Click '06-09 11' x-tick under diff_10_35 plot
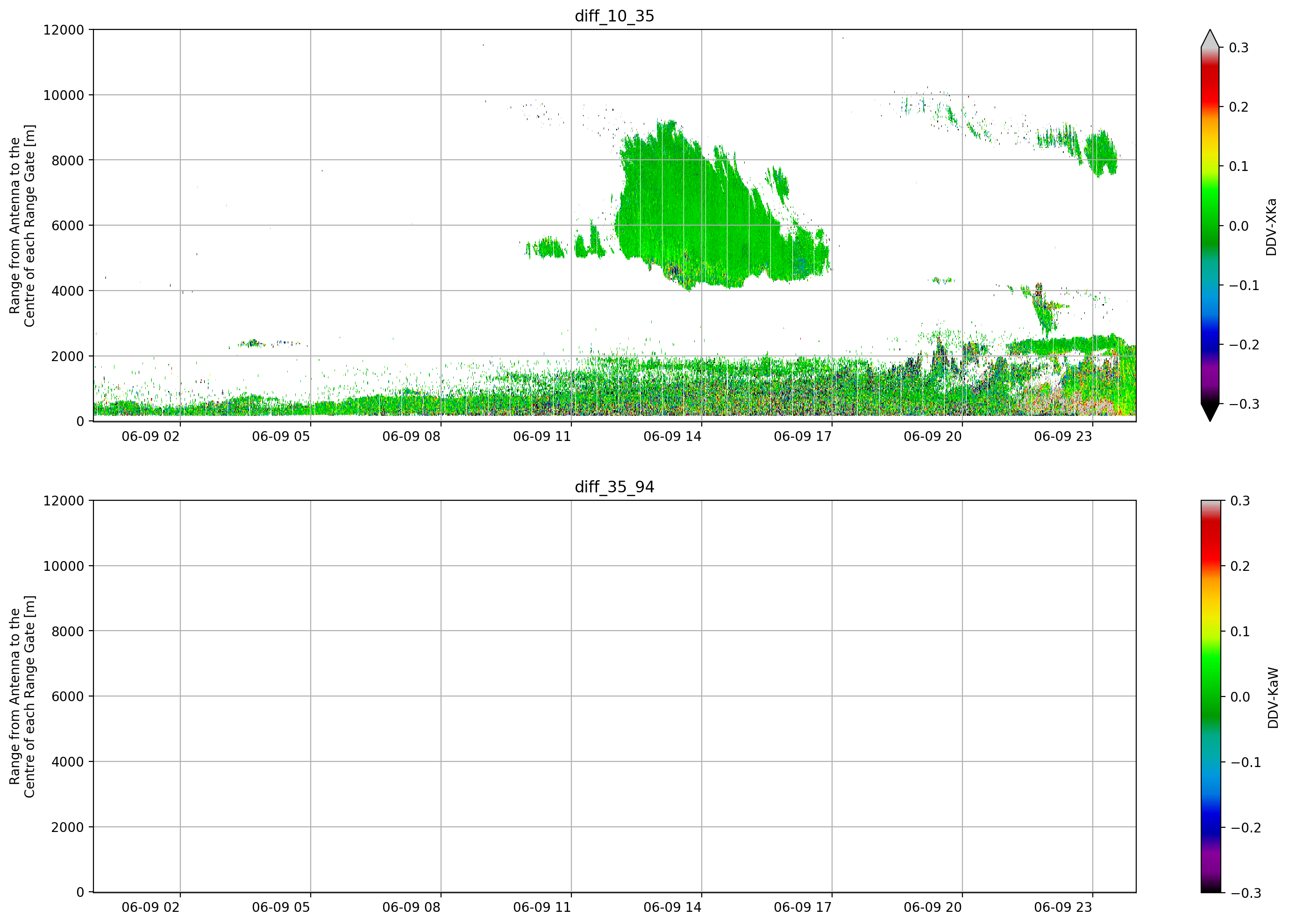1289x924 pixels. pyautogui.click(x=541, y=436)
